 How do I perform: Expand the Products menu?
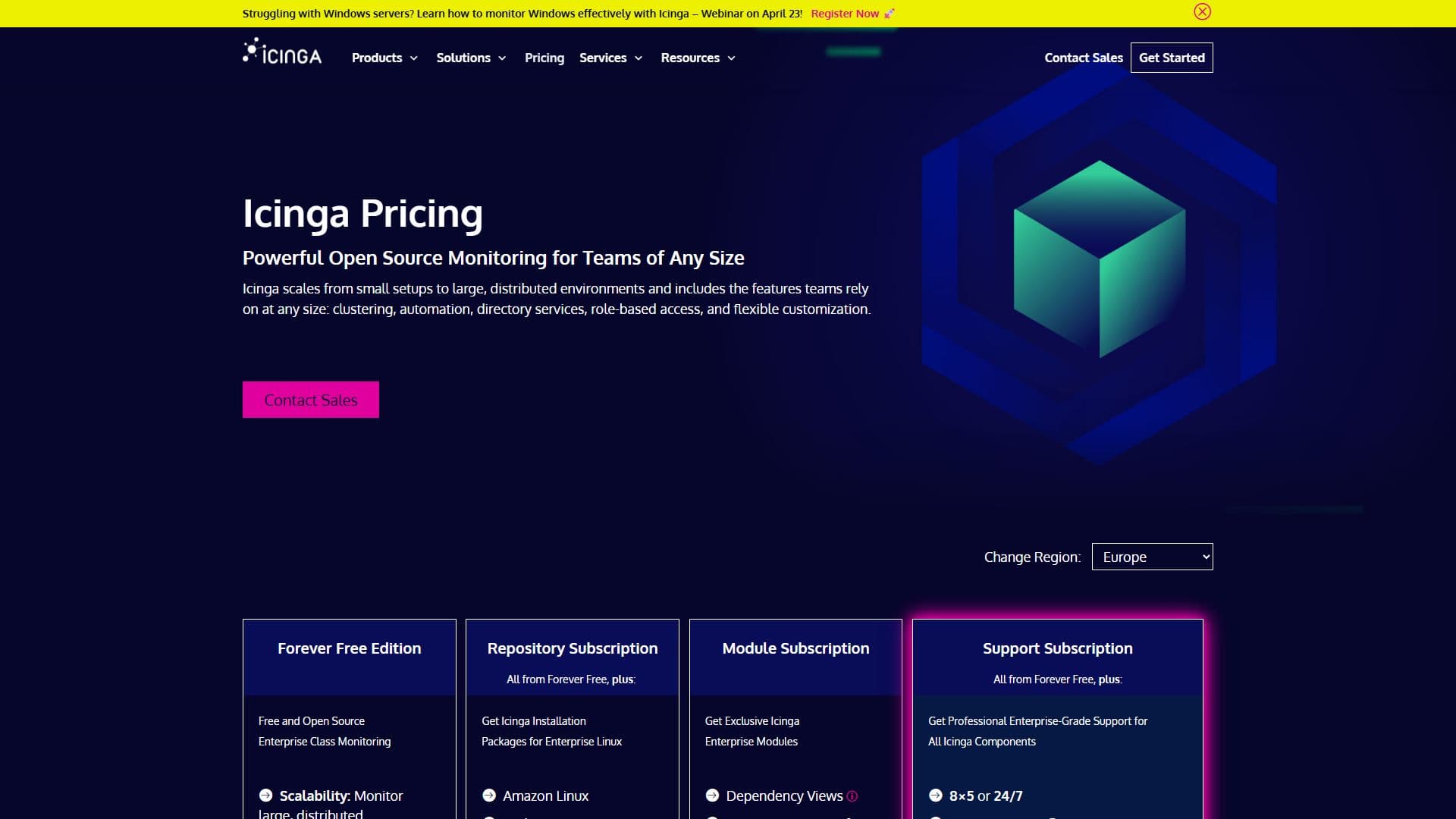coord(384,58)
